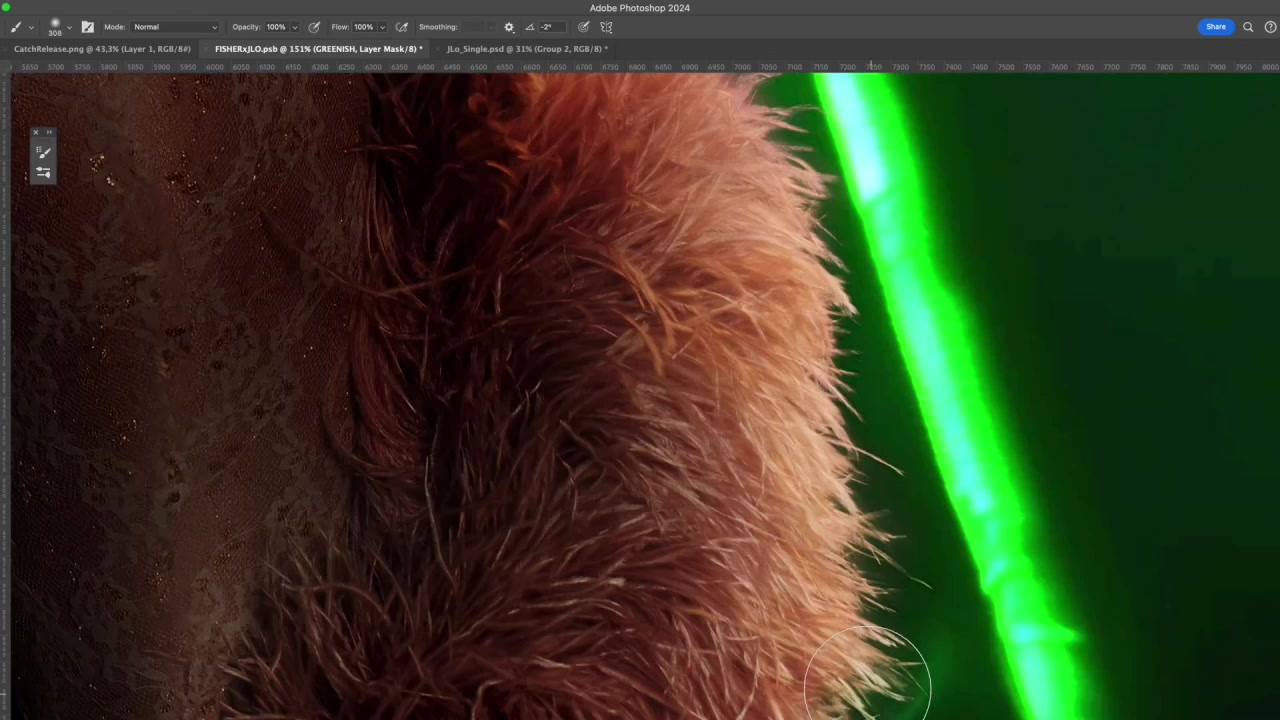Open the brush preset picker showing size 308
This screenshot has height=720, width=1280.
coord(55,27)
